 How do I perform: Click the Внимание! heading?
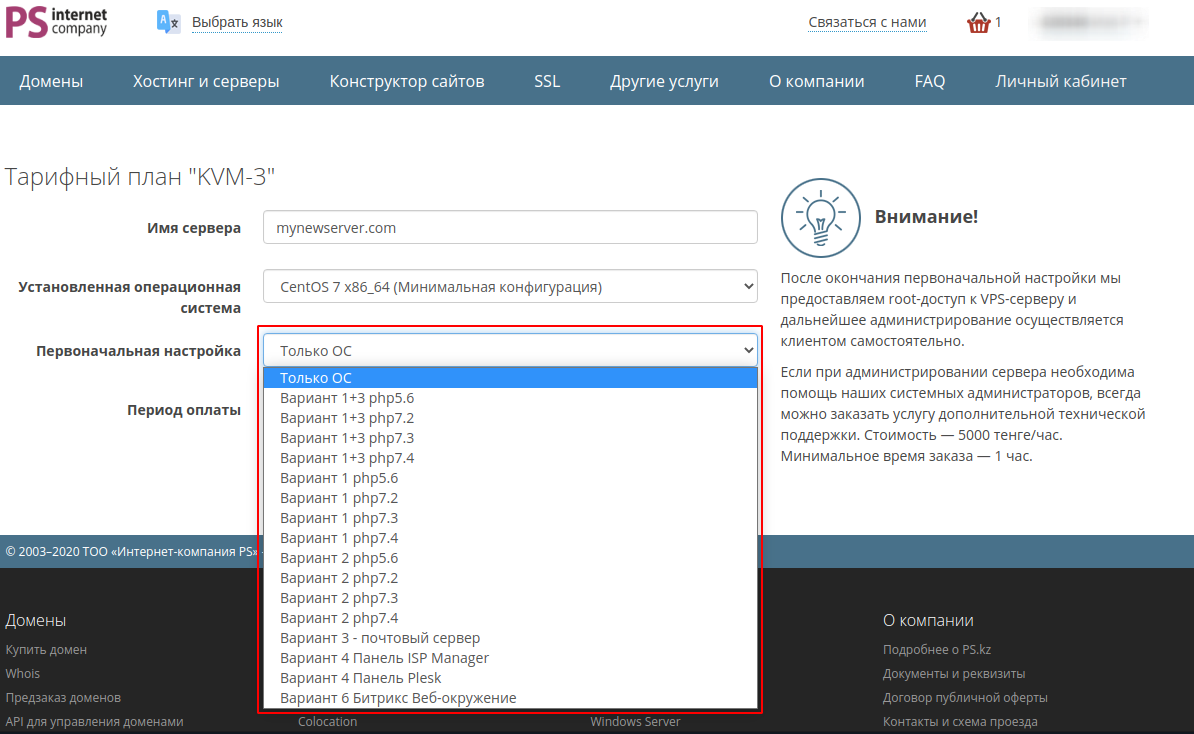point(926,216)
